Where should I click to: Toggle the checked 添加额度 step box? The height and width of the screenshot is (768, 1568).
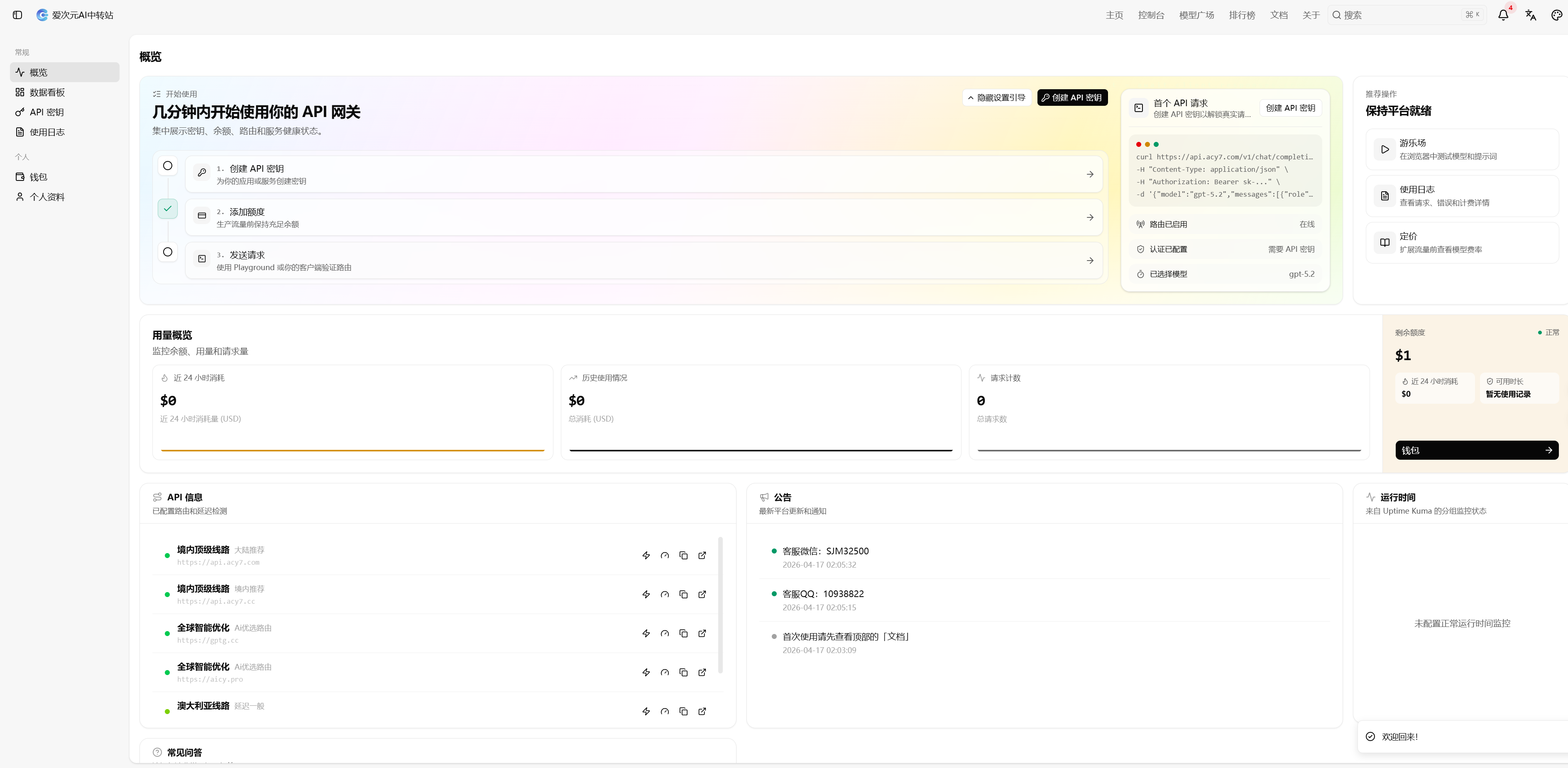(x=167, y=209)
